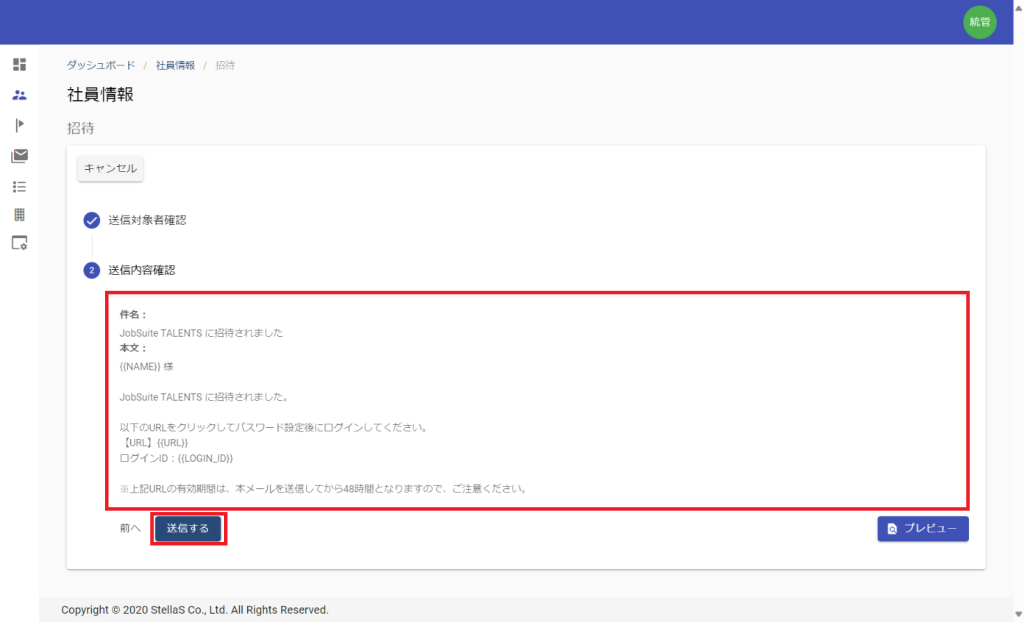
Task: Open the dashboard grid icon in sidebar
Action: pos(19,64)
